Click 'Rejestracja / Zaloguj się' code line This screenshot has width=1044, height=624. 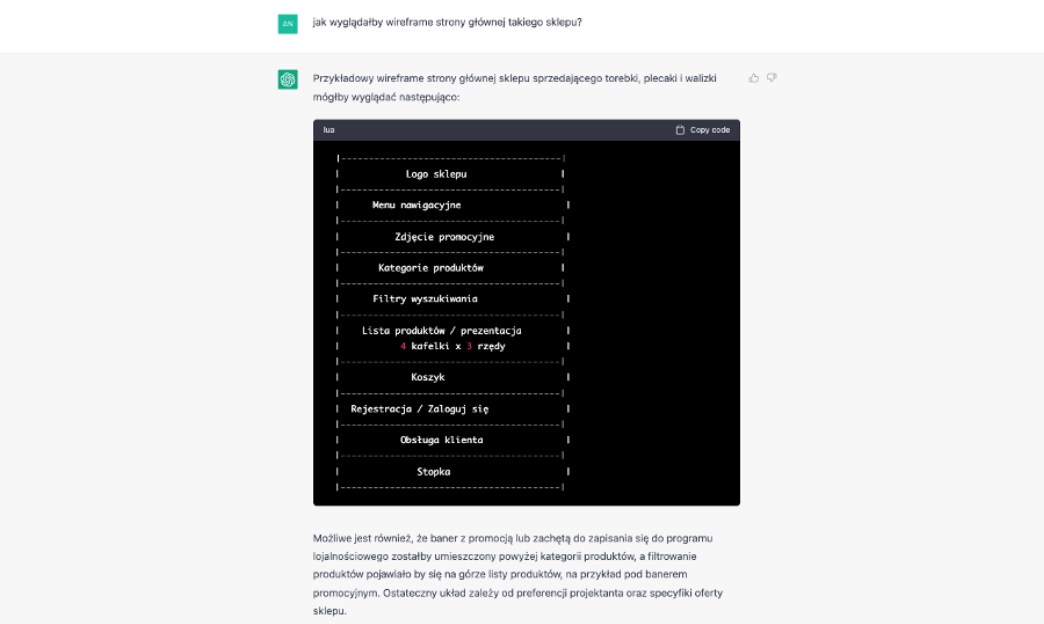(419, 409)
